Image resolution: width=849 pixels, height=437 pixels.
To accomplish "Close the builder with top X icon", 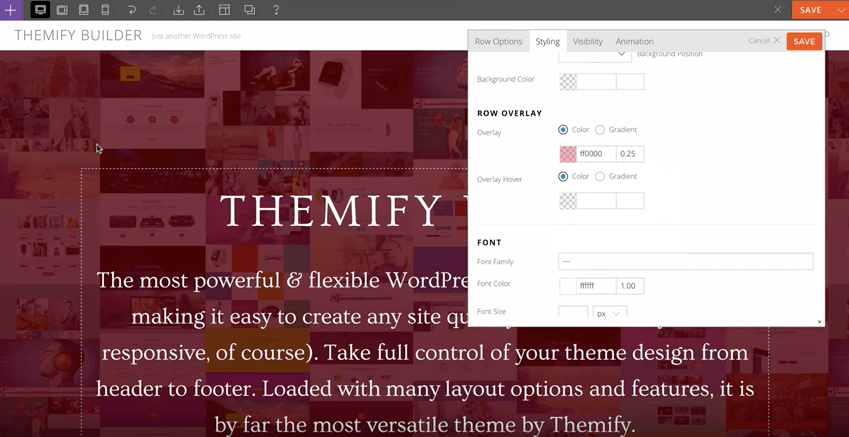I will [778, 10].
